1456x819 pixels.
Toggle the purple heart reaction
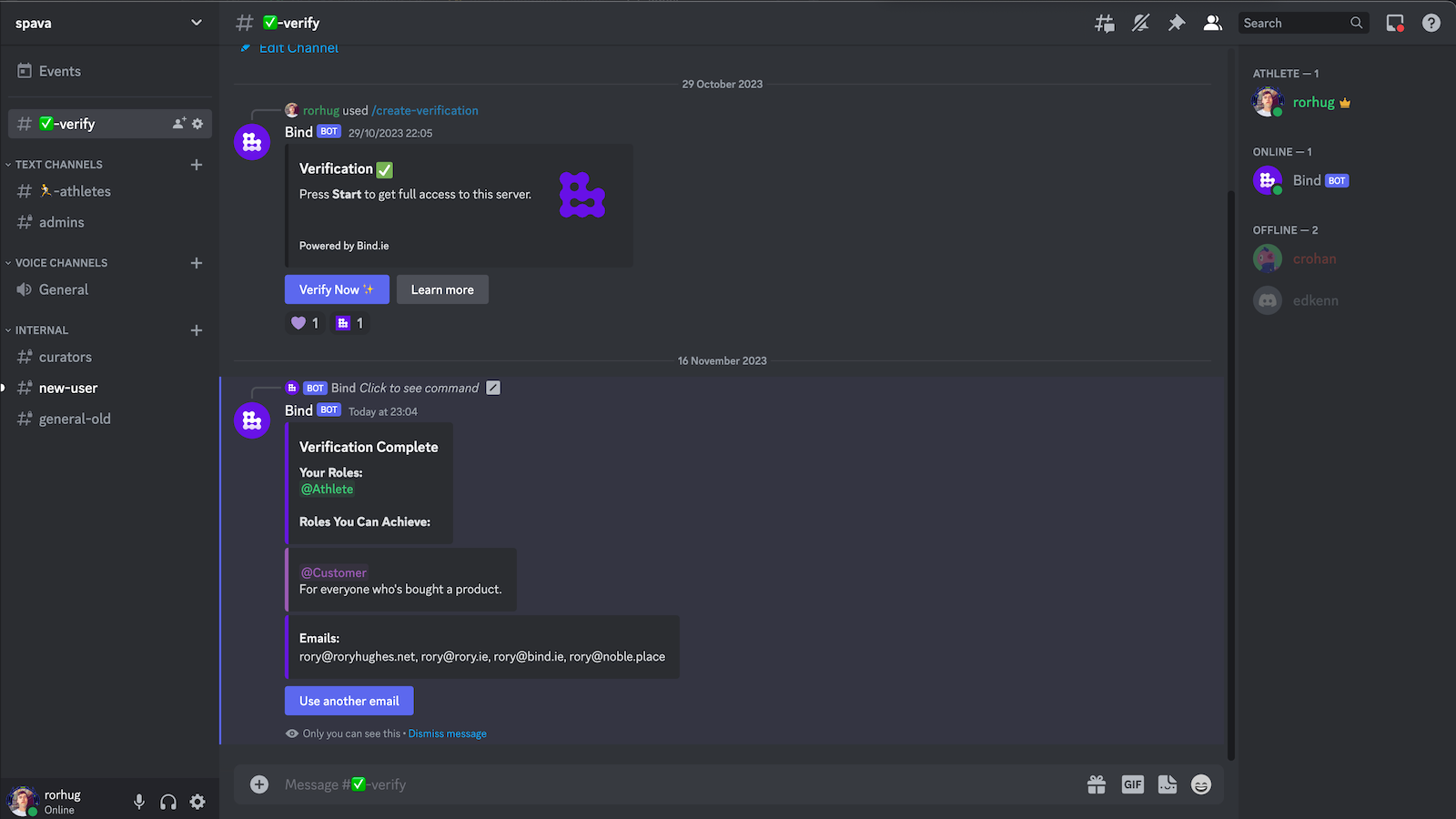point(305,323)
